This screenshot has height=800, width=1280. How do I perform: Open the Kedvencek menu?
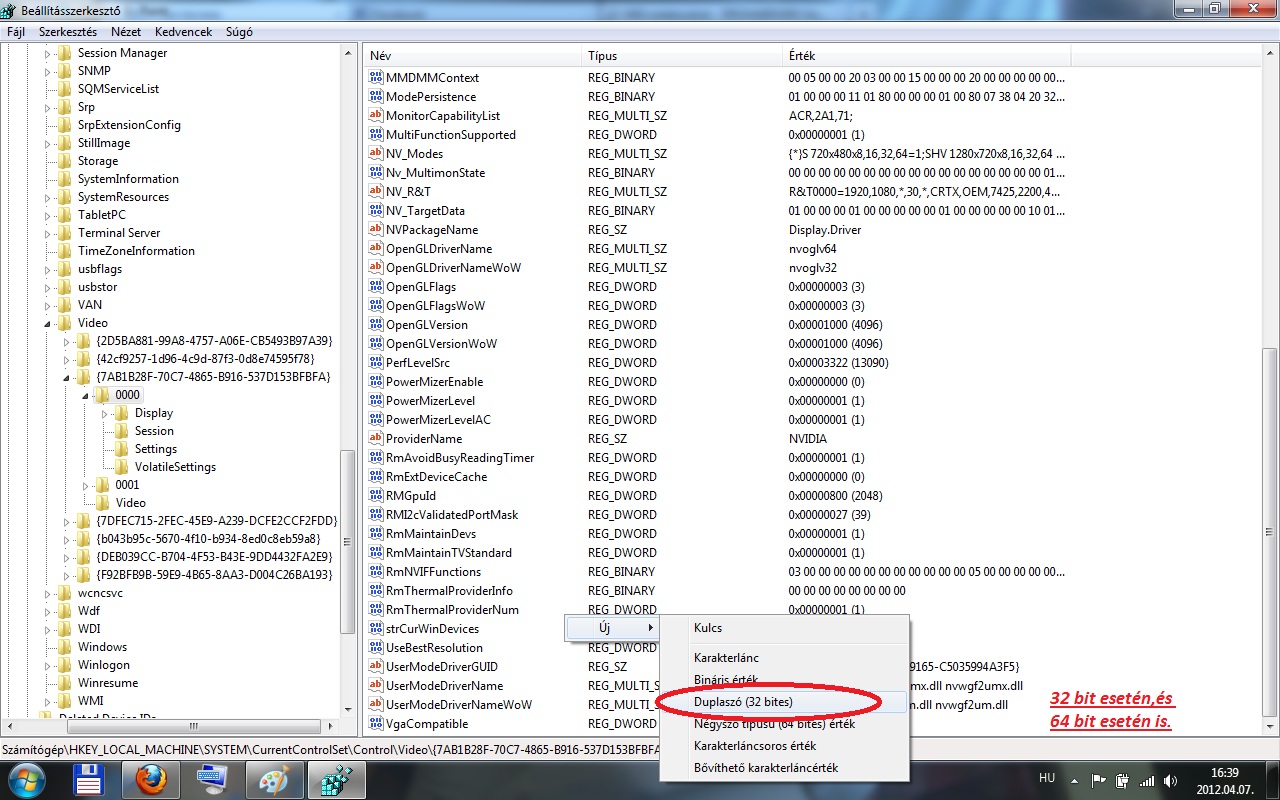coord(184,32)
